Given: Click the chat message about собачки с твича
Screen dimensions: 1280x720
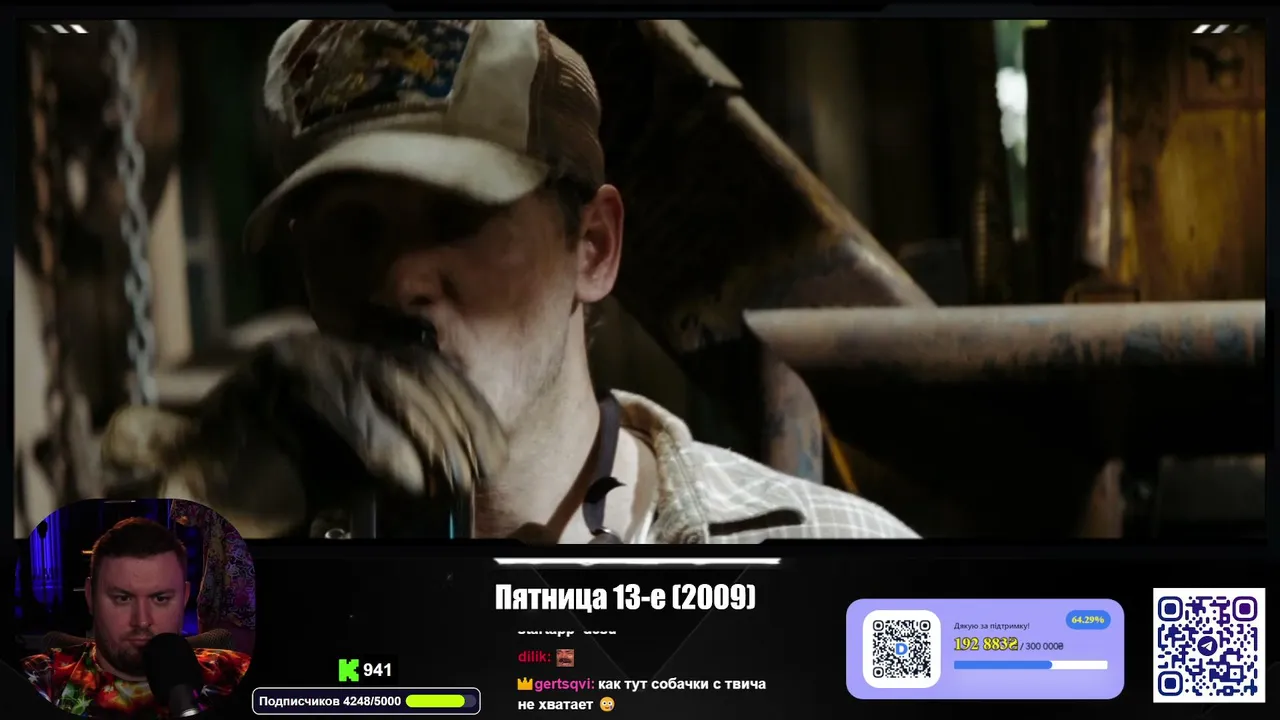Looking at the screenshot, I should [x=641, y=694].
